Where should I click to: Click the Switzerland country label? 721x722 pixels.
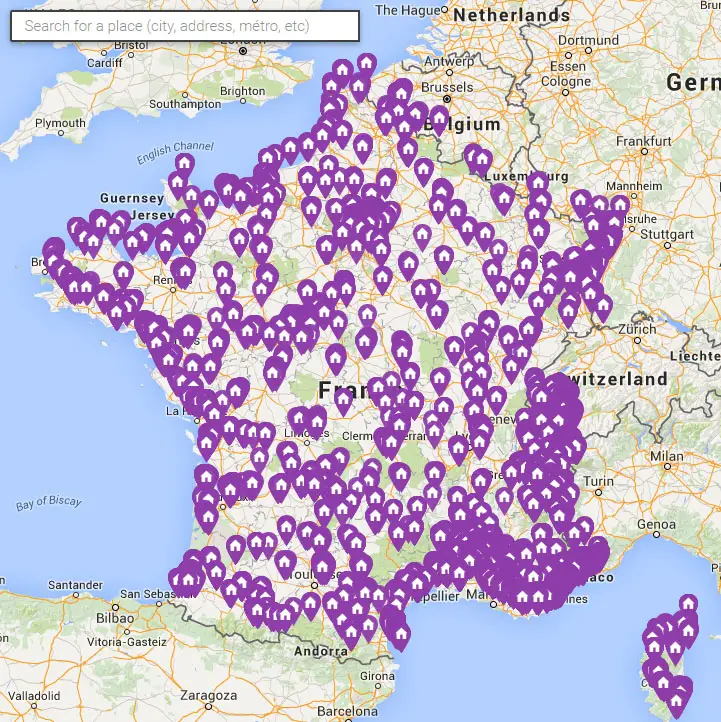click(617, 379)
